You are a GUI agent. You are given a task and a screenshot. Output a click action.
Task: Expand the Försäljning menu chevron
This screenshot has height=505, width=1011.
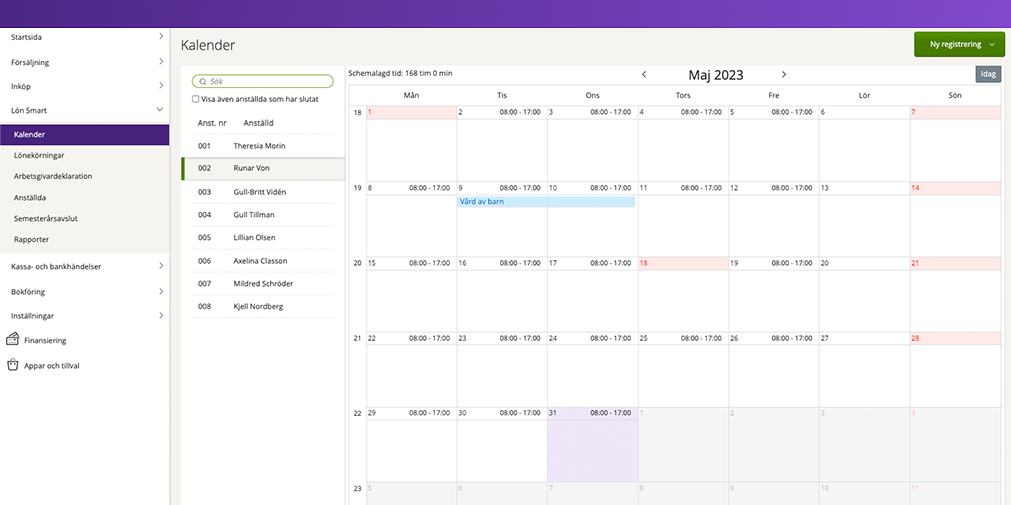click(x=161, y=62)
